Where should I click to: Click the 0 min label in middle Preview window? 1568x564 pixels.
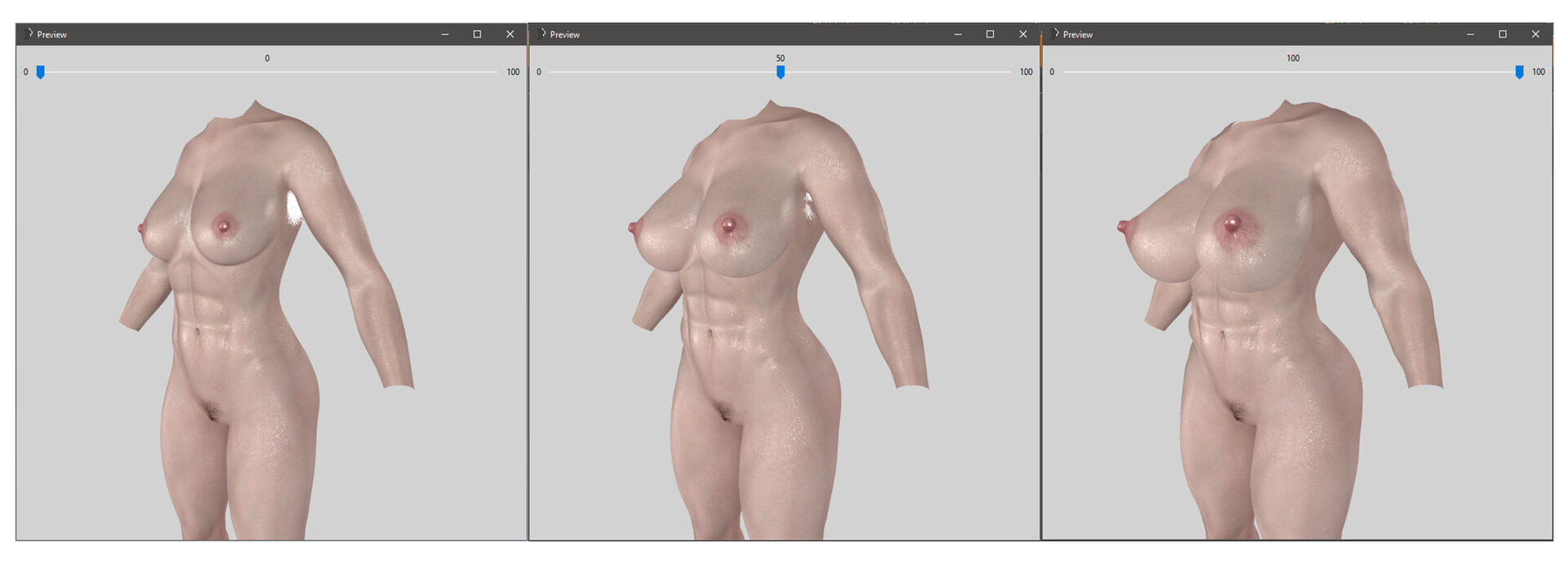[x=539, y=72]
